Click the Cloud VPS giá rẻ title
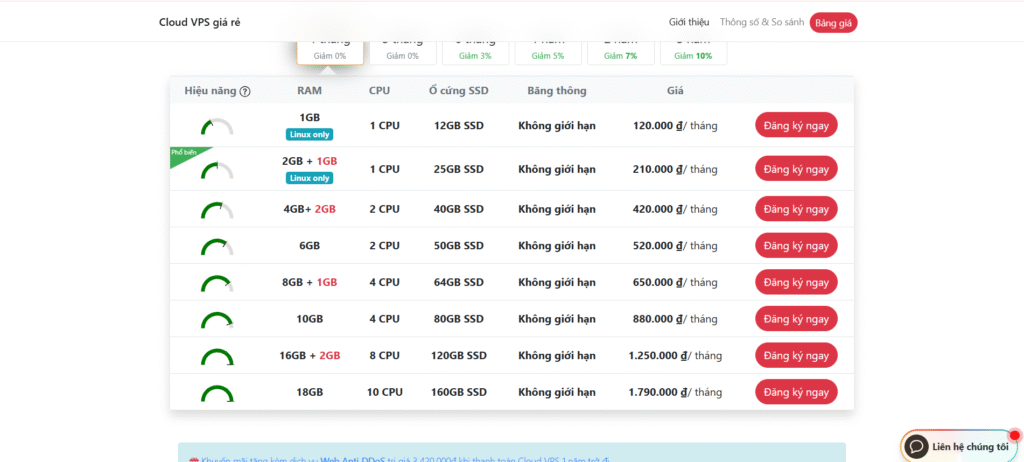Screen dimensions: 1024x462 pos(199,22)
